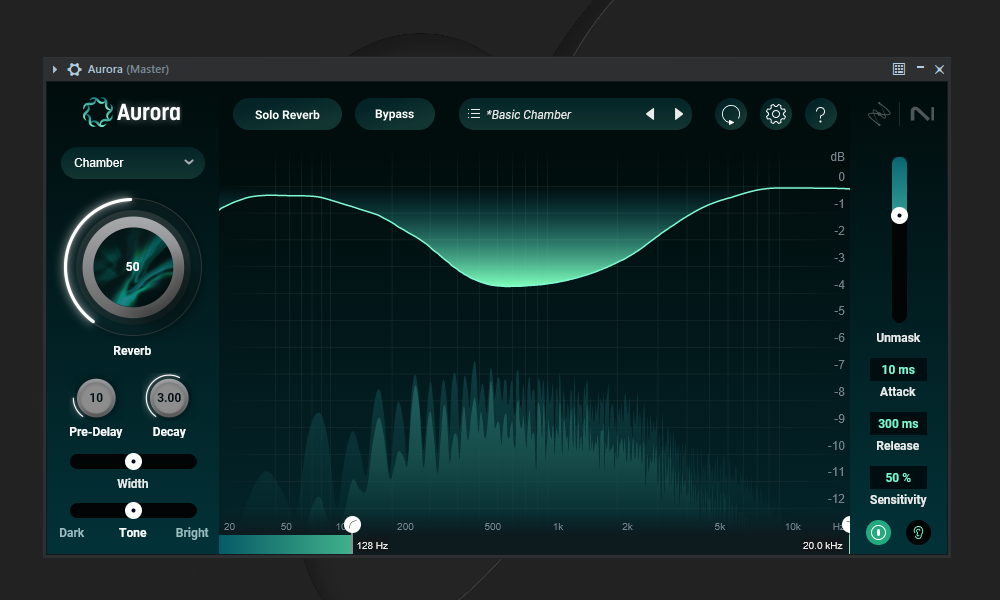This screenshot has width=1000, height=600.
Task: Enable the ear listen toggle for Unmask
Action: pyautogui.click(x=917, y=532)
